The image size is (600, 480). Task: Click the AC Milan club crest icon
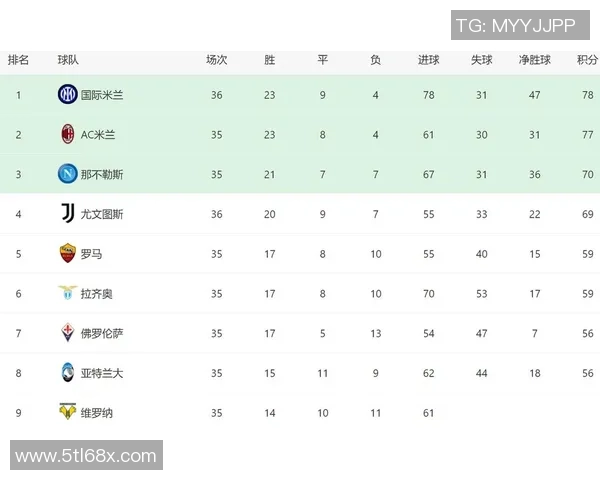click(x=67, y=134)
